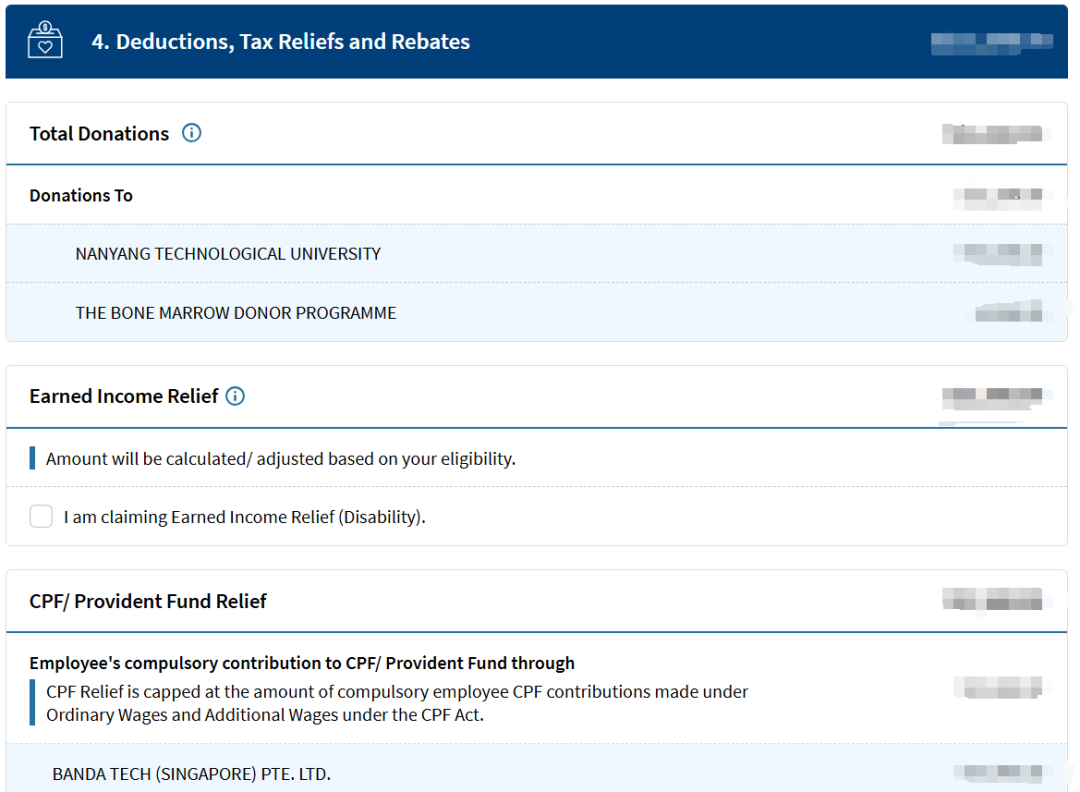Expand the Total Donations section heading
Screen dimensions: 1080x792
pyautogui.click(x=99, y=134)
